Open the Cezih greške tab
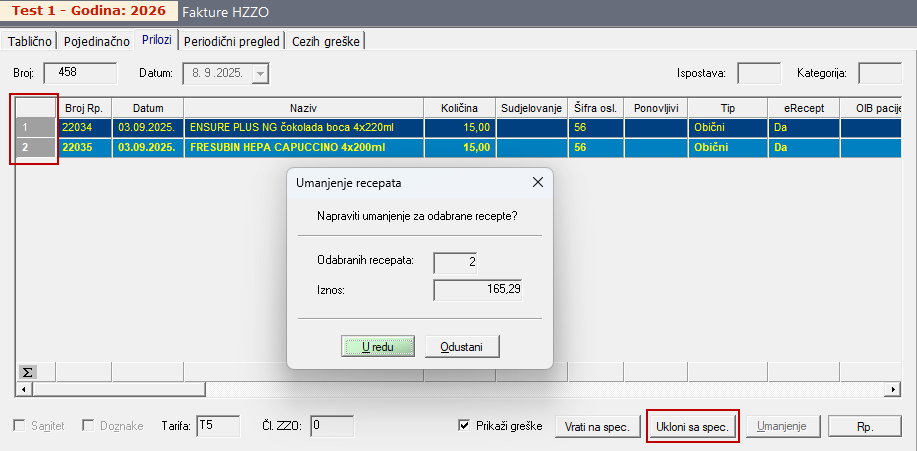The width and height of the screenshot is (917, 451). point(326,41)
